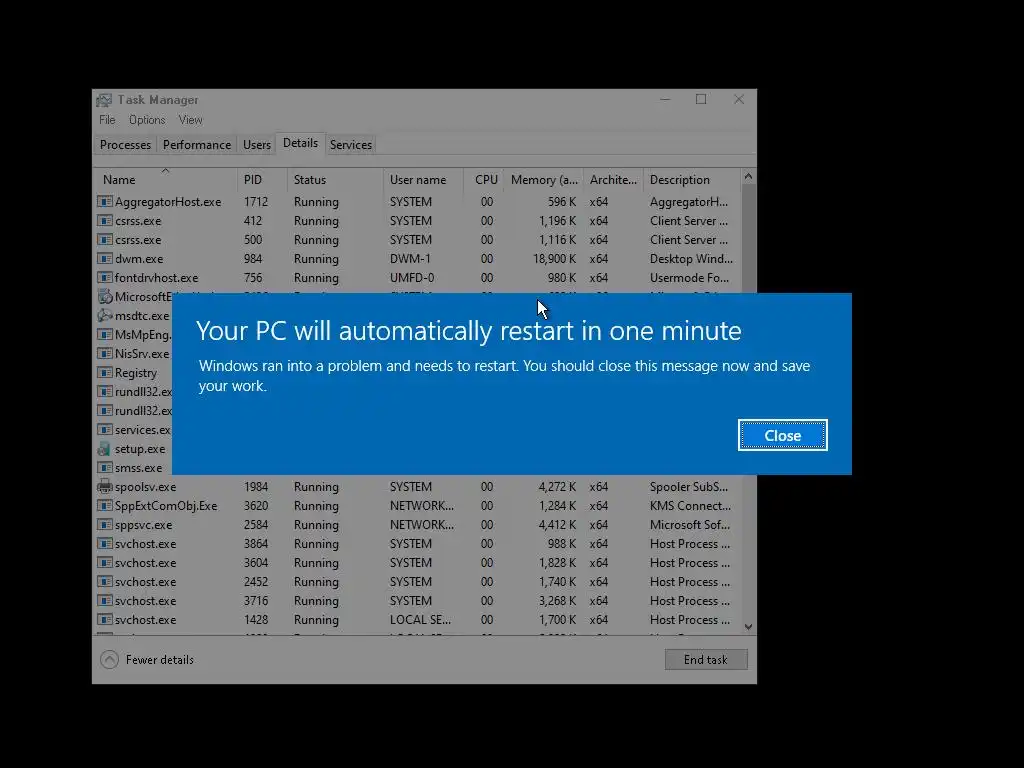Screen dimensions: 1024x768
Task: Click the LOCAL SE... user name cell
Action: [x=420, y=619]
